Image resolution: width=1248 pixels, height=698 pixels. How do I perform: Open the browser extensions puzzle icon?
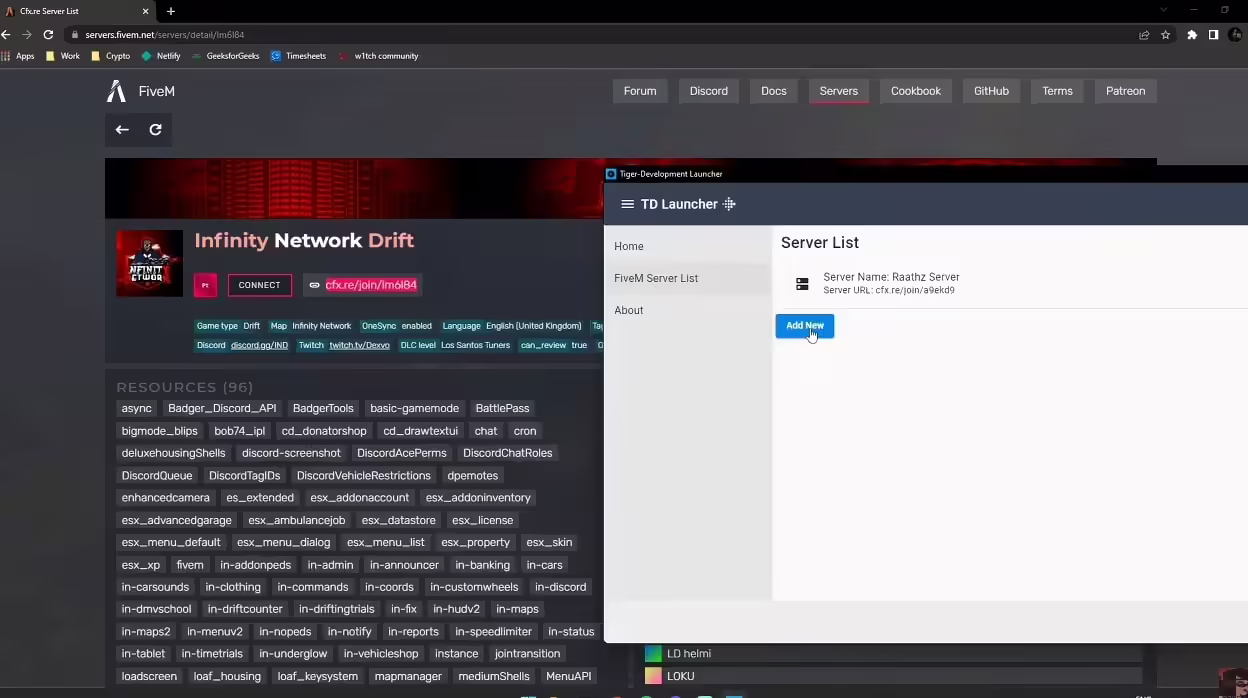[x=1191, y=33]
